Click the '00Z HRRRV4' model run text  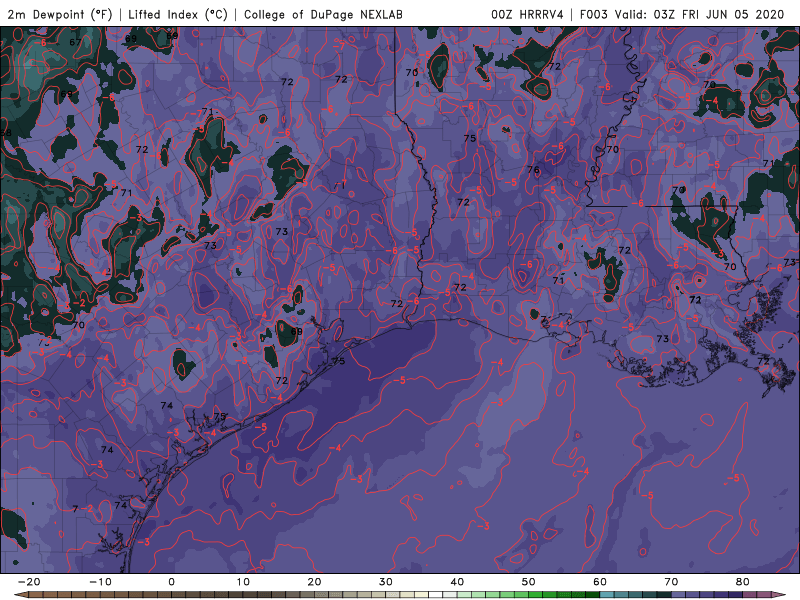point(528,14)
